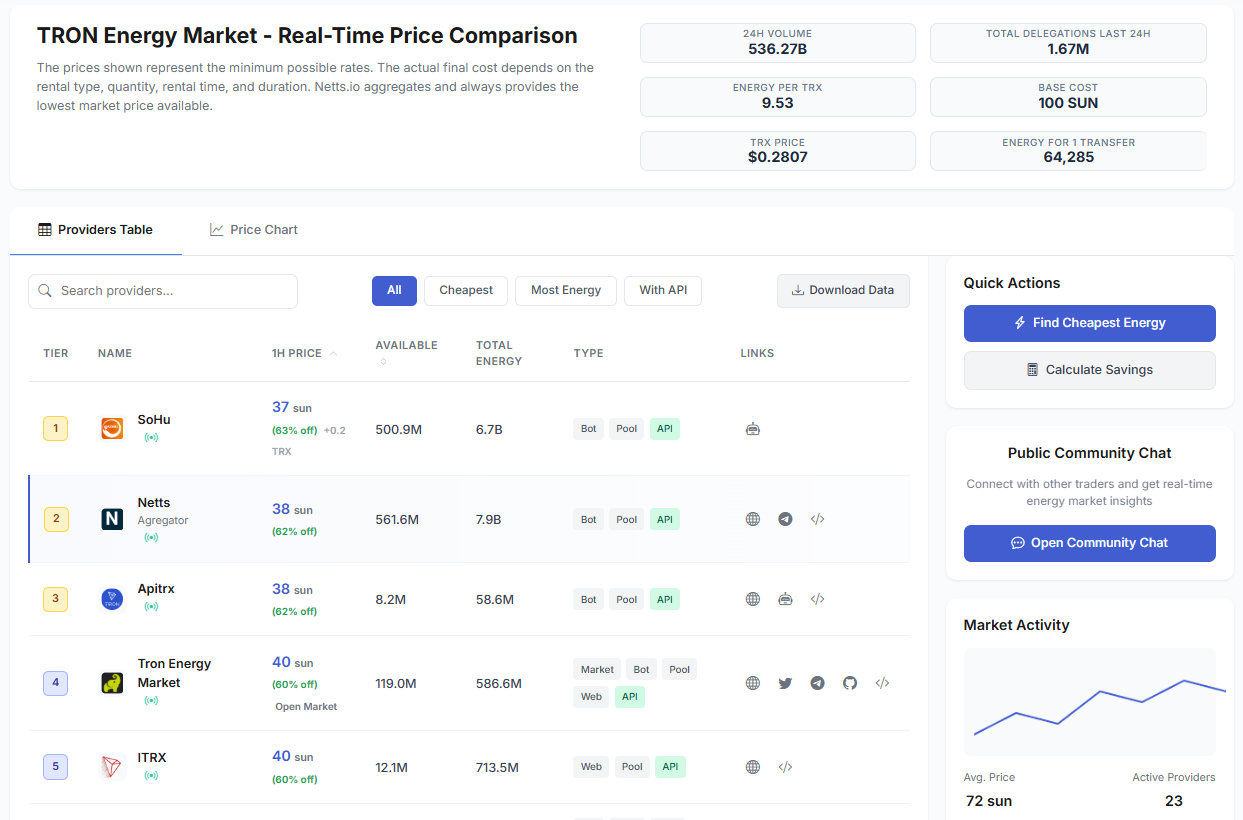Select the All filter
This screenshot has height=820, width=1243.
coord(394,290)
